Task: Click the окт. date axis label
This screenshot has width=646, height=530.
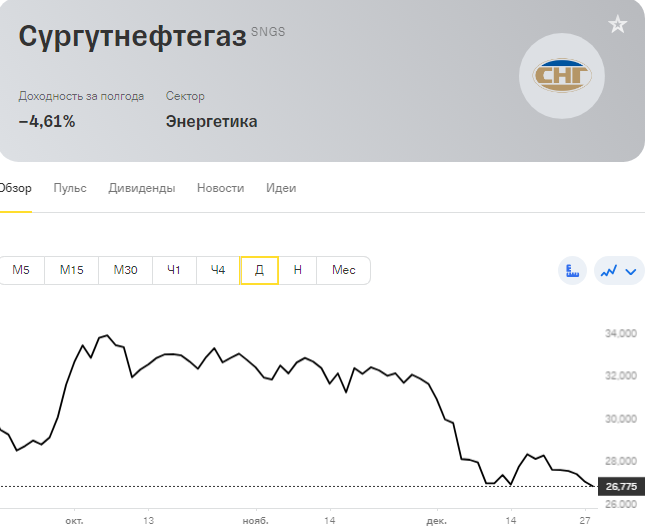Action: 74,521
